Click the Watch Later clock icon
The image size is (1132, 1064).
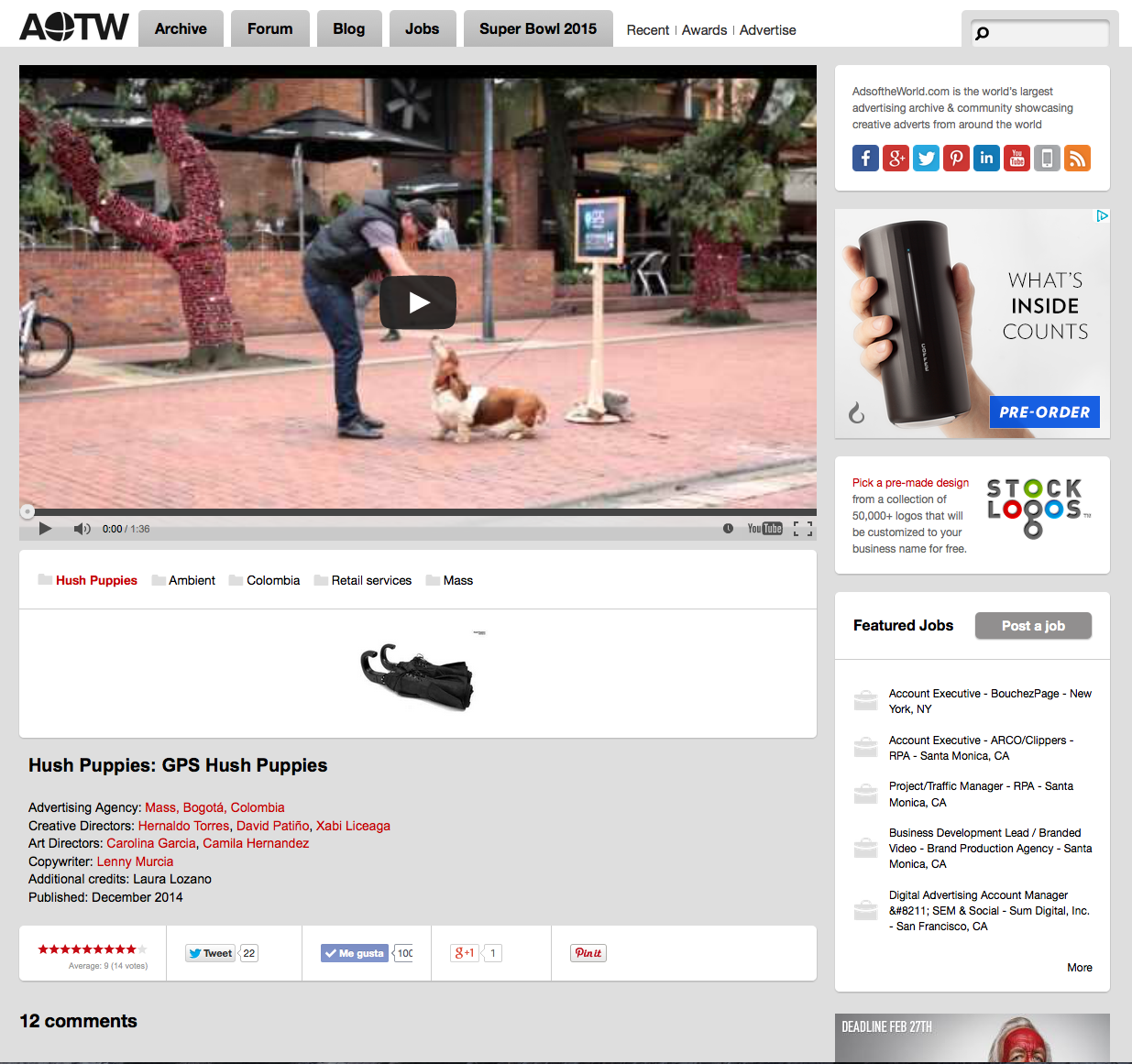pyautogui.click(x=728, y=529)
